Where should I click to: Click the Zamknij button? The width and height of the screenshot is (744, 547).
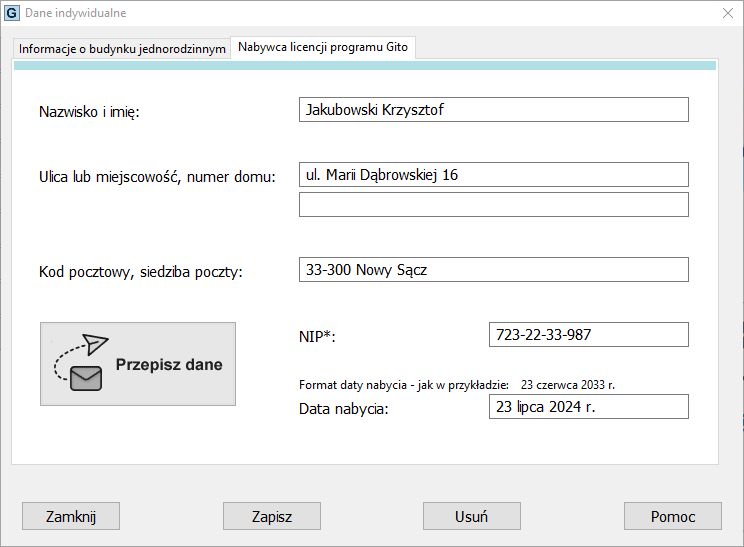click(x=71, y=516)
